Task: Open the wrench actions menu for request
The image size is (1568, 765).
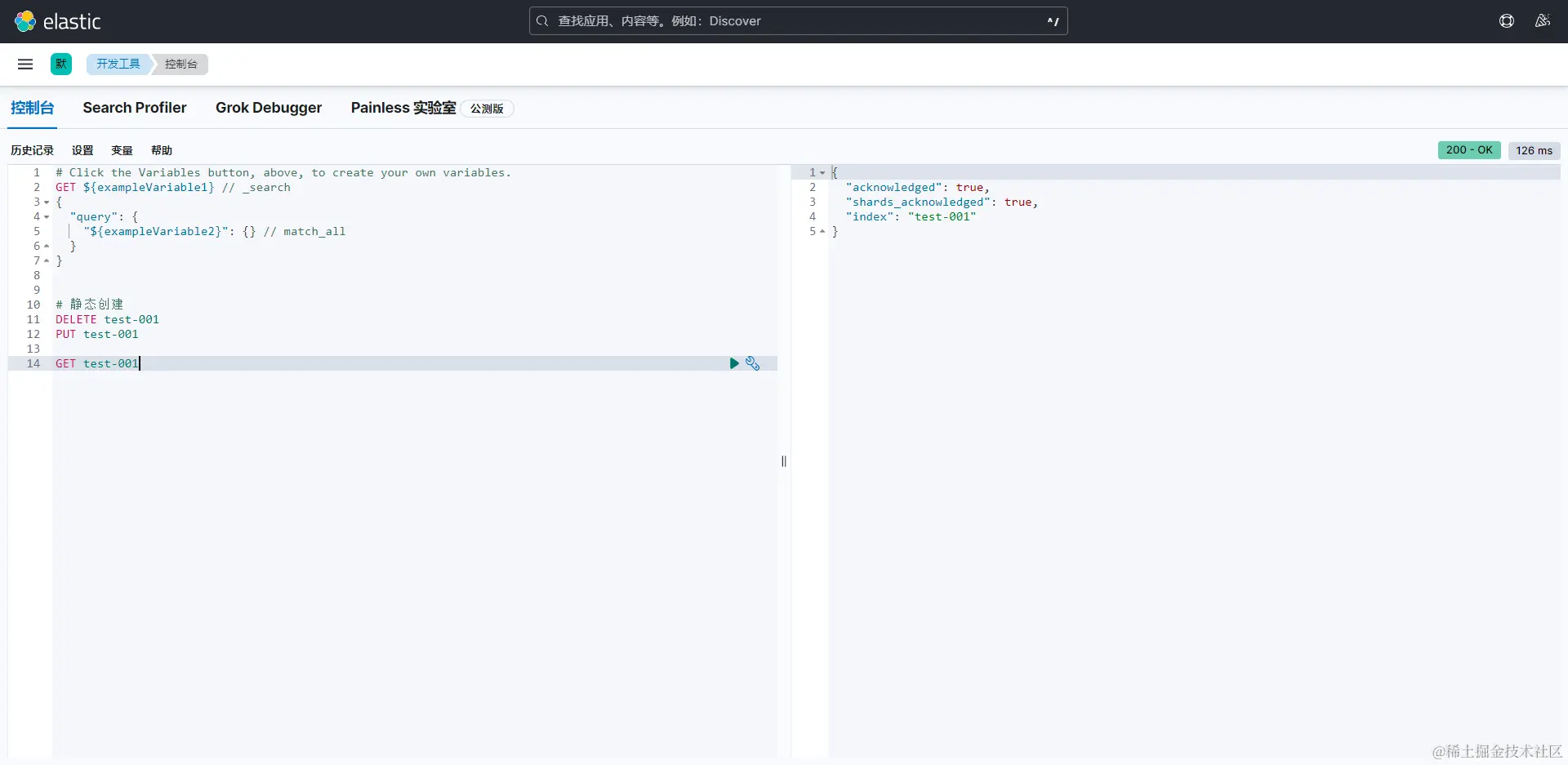Action: pyautogui.click(x=753, y=363)
